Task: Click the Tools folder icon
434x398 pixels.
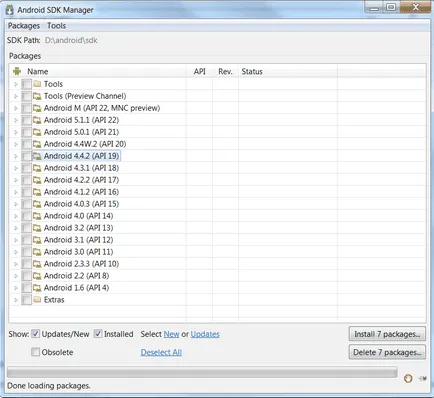Action: (x=37, y=84)
